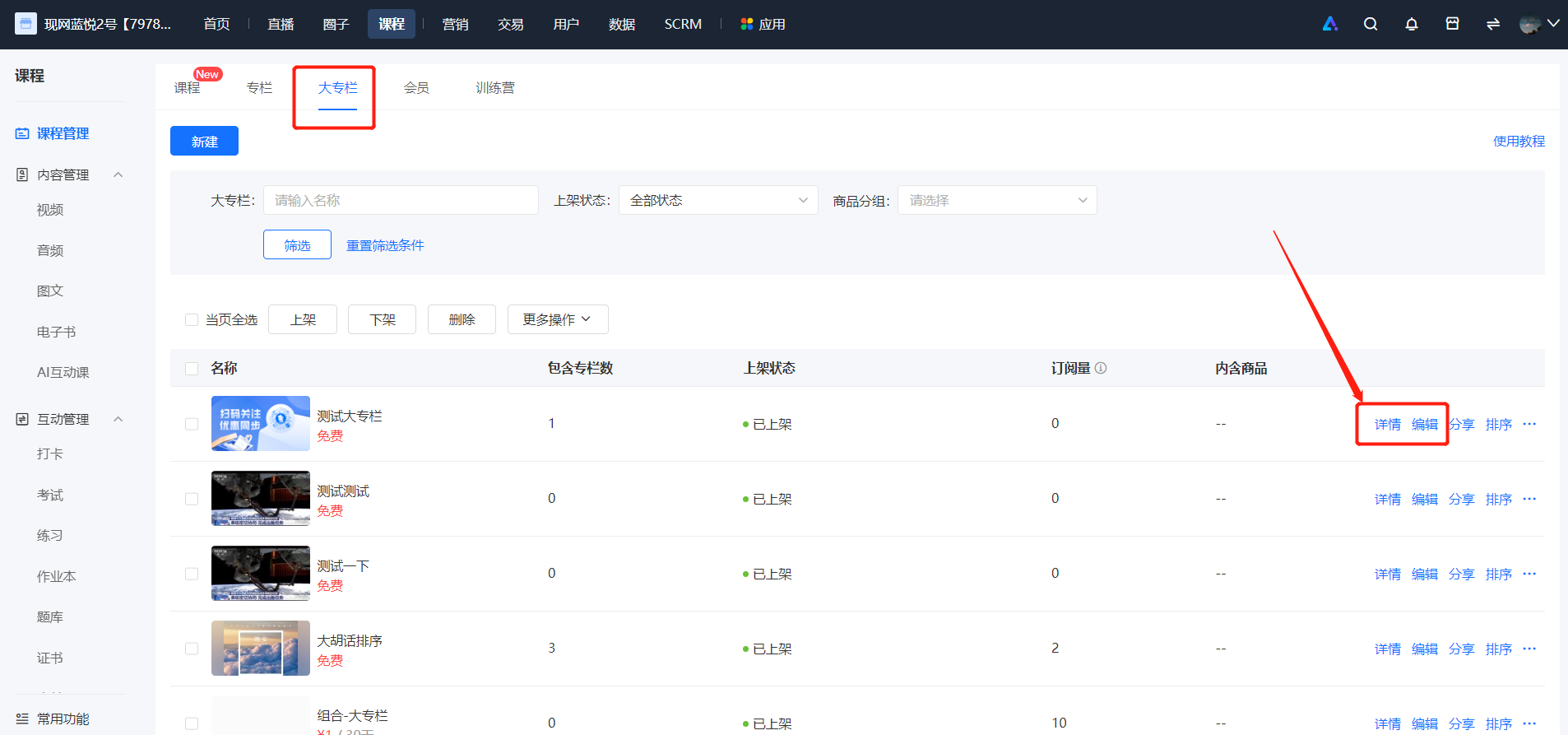Select the 测试一下 row checkbox
Image resolution: width=1568 pixels, height=735 pixels.
pyautogui.click(x=192, y=574)
